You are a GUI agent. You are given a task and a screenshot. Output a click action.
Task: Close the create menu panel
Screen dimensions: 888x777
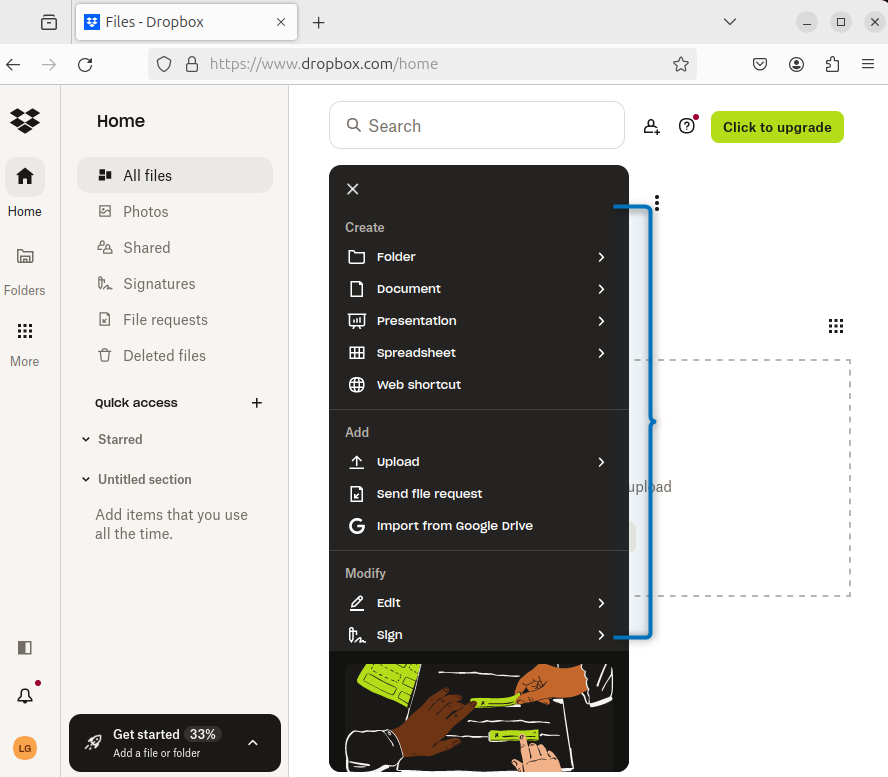352,189
